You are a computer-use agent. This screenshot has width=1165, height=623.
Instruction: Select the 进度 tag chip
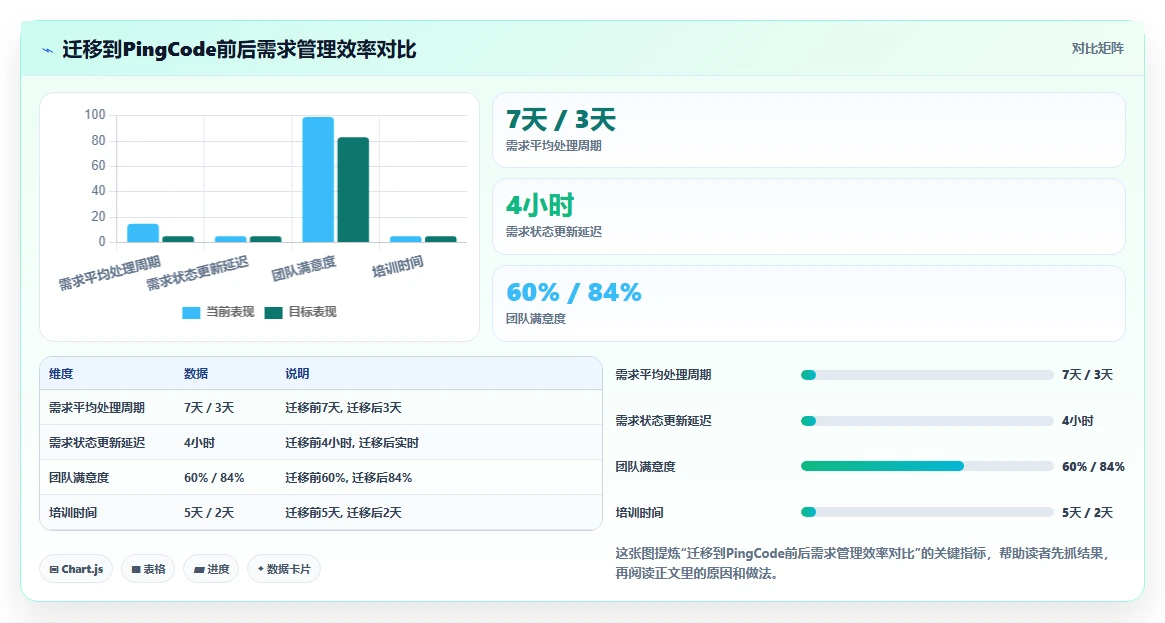point(211,569)
